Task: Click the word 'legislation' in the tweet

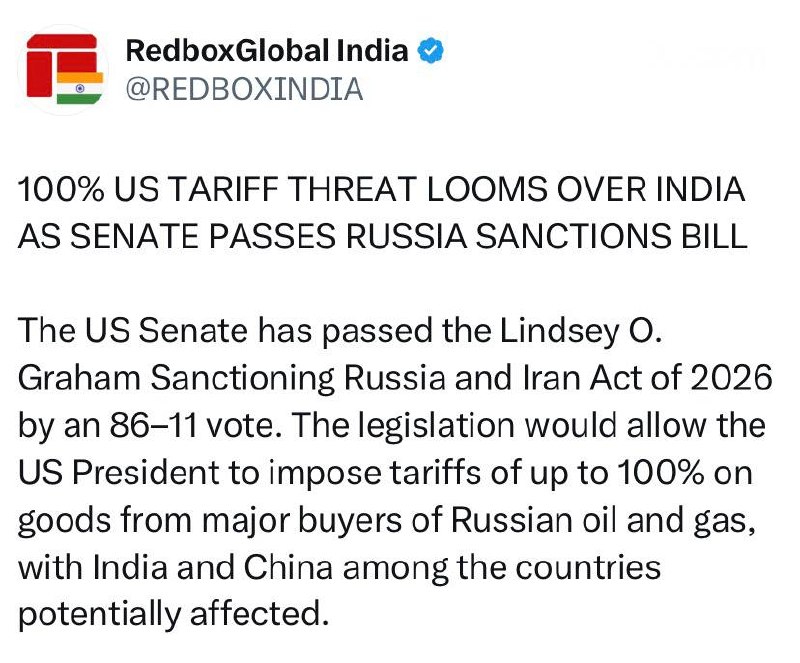Action: coord(436,426)
